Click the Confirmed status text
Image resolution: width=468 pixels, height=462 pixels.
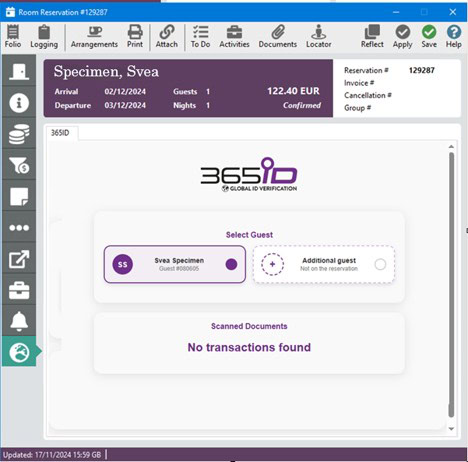click(x=302, y=105)
